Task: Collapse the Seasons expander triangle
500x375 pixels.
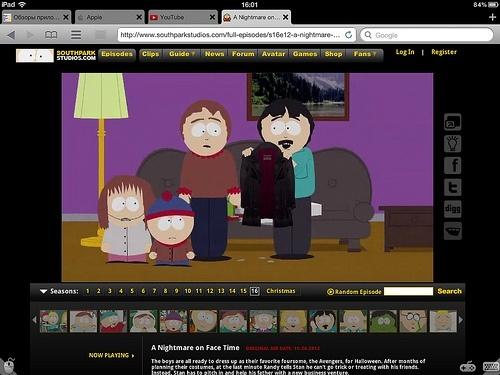Action: [43, 291]
